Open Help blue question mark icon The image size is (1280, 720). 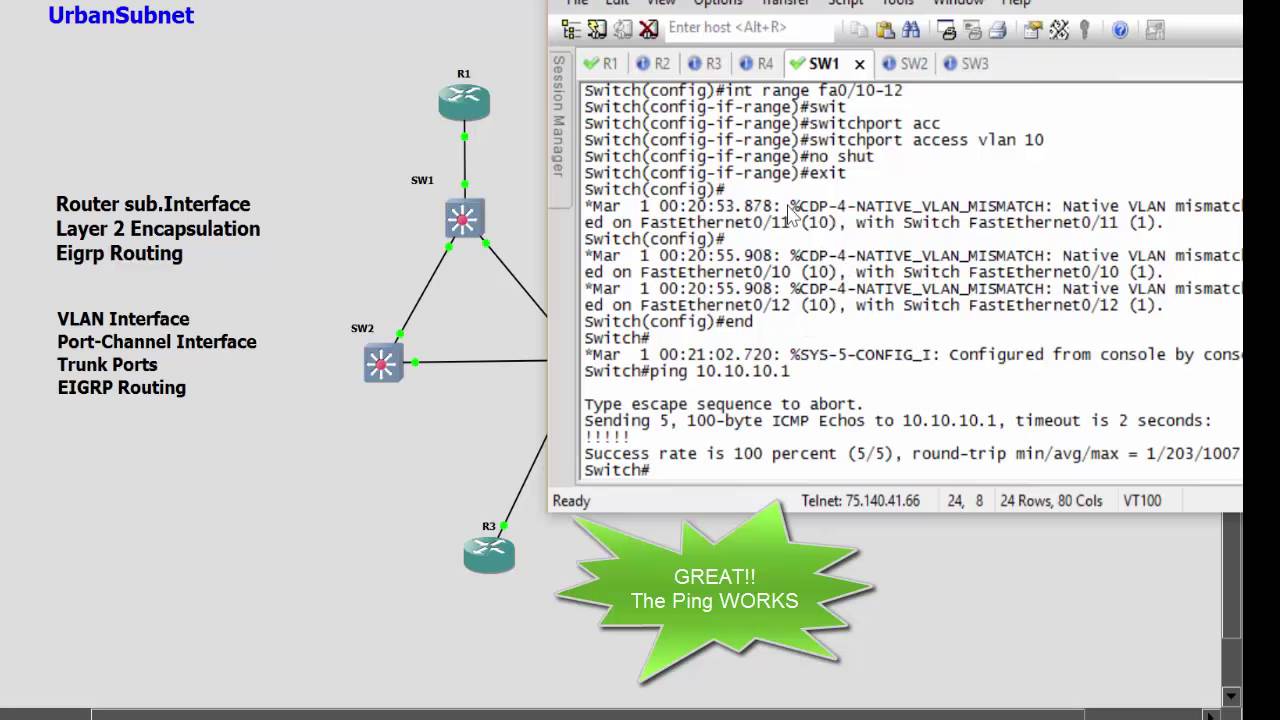[1120, 30]
